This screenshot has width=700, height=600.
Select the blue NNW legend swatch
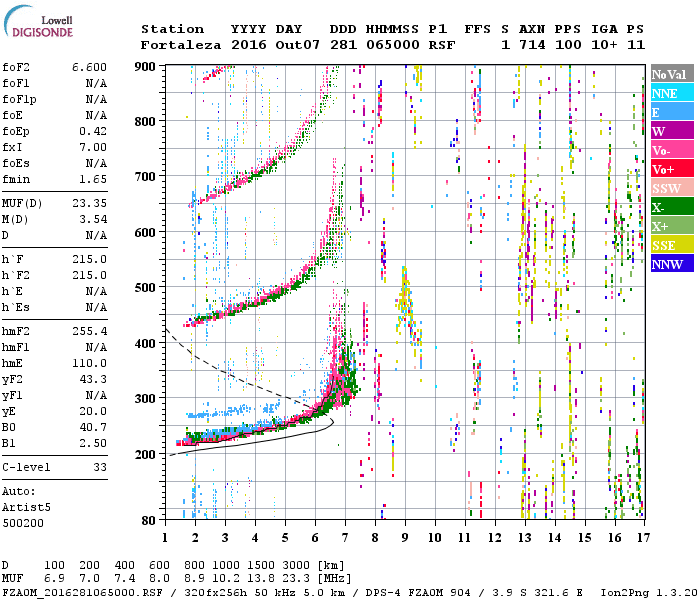672,263
